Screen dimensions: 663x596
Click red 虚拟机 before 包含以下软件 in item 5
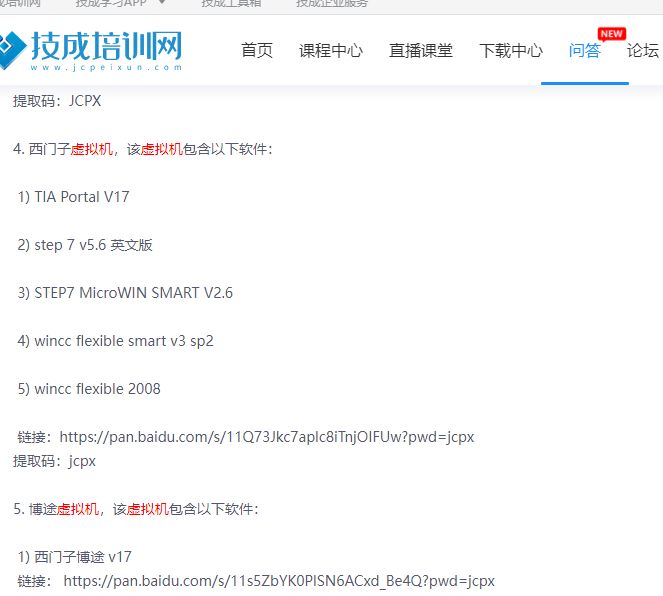[x=148, y=509]
